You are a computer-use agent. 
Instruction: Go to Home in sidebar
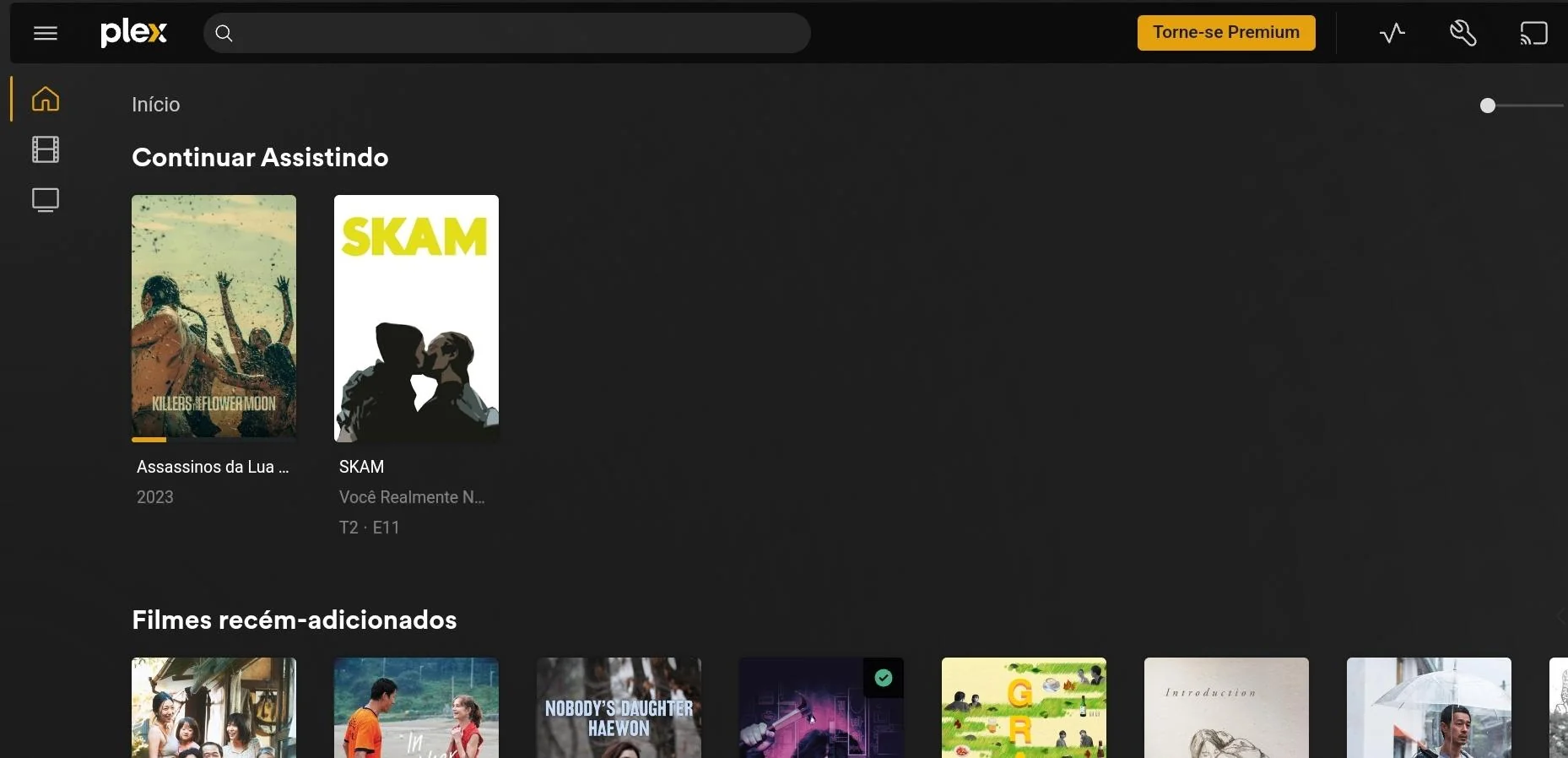tap(46, 99)
